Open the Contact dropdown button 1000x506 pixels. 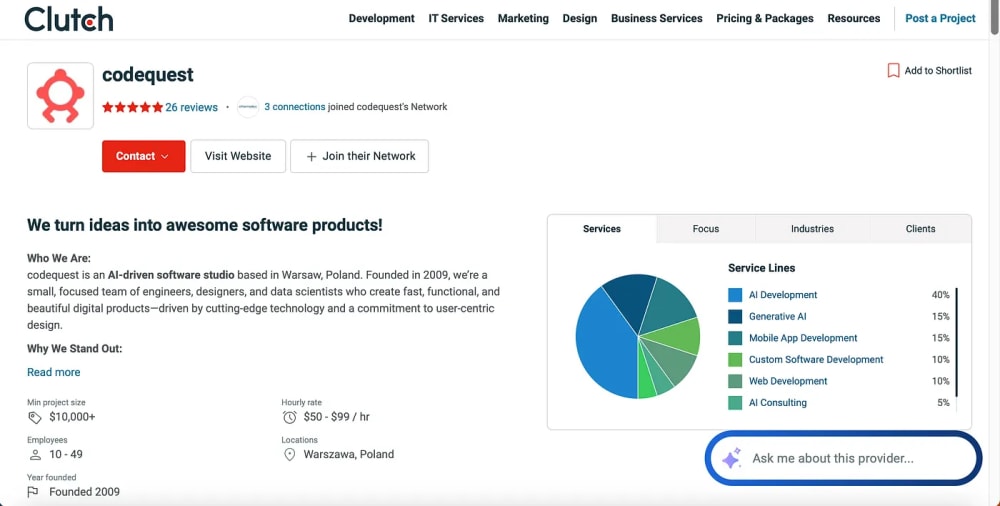143,156
